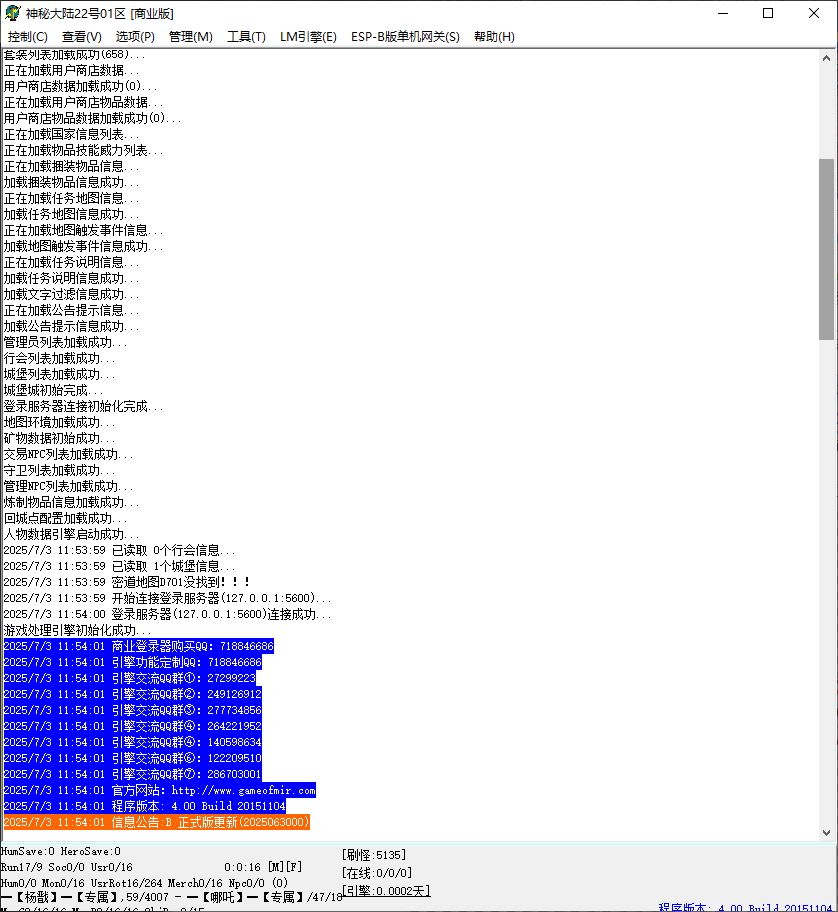Select the 游戏处理引擎初始化成功 line

click(x=77, y=630)
